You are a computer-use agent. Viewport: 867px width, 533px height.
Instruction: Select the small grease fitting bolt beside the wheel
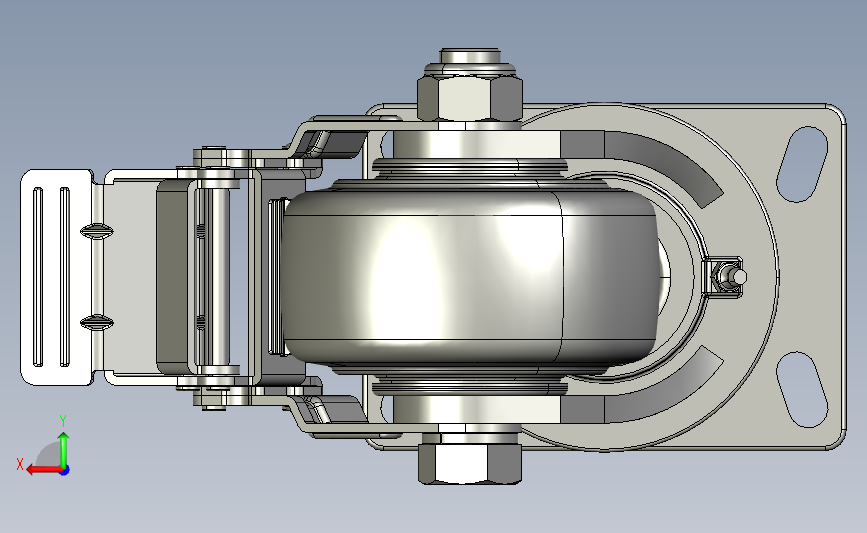pyautogui.click(x=729, y=276)
